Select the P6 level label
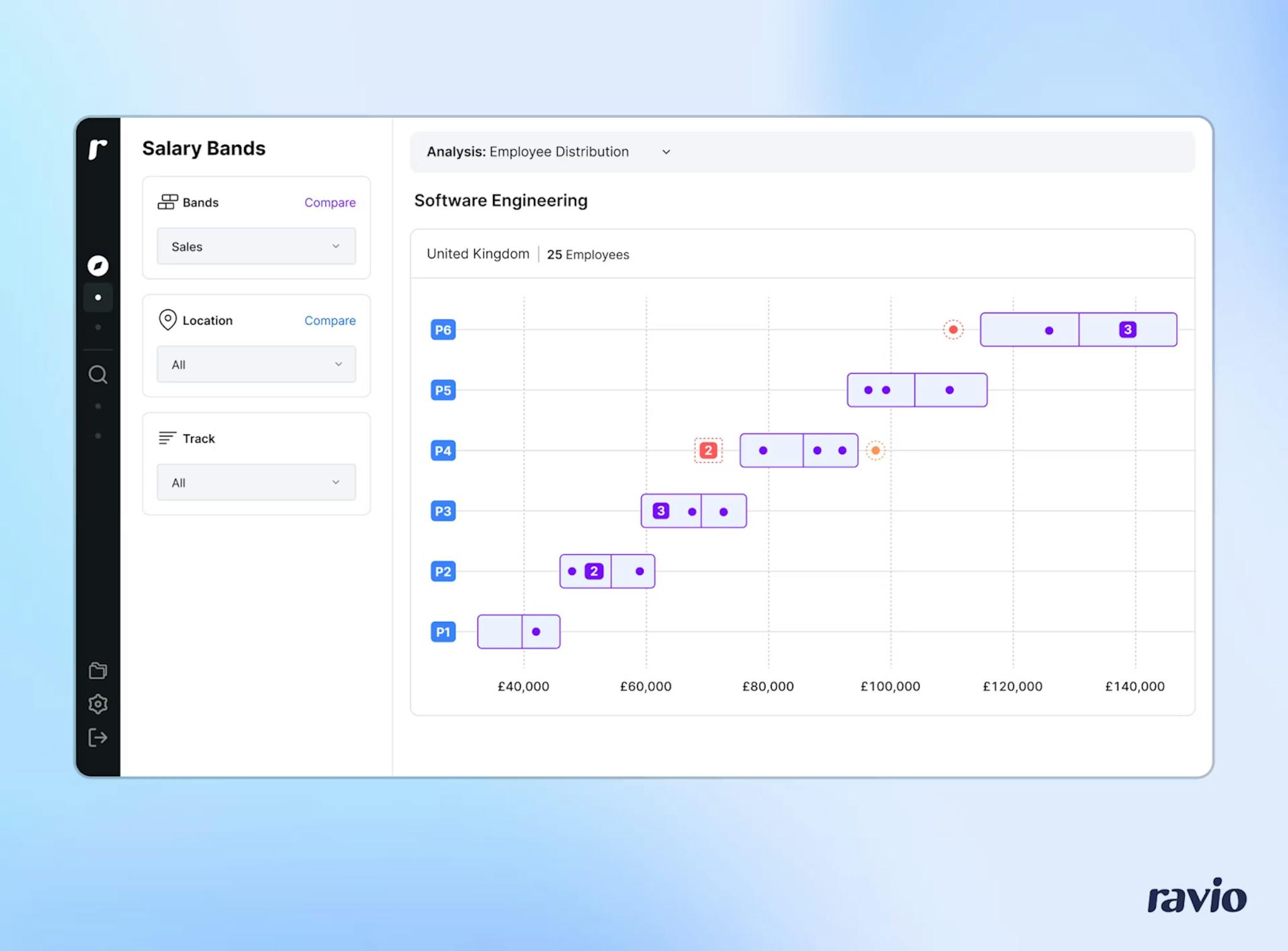 [443, 330]
